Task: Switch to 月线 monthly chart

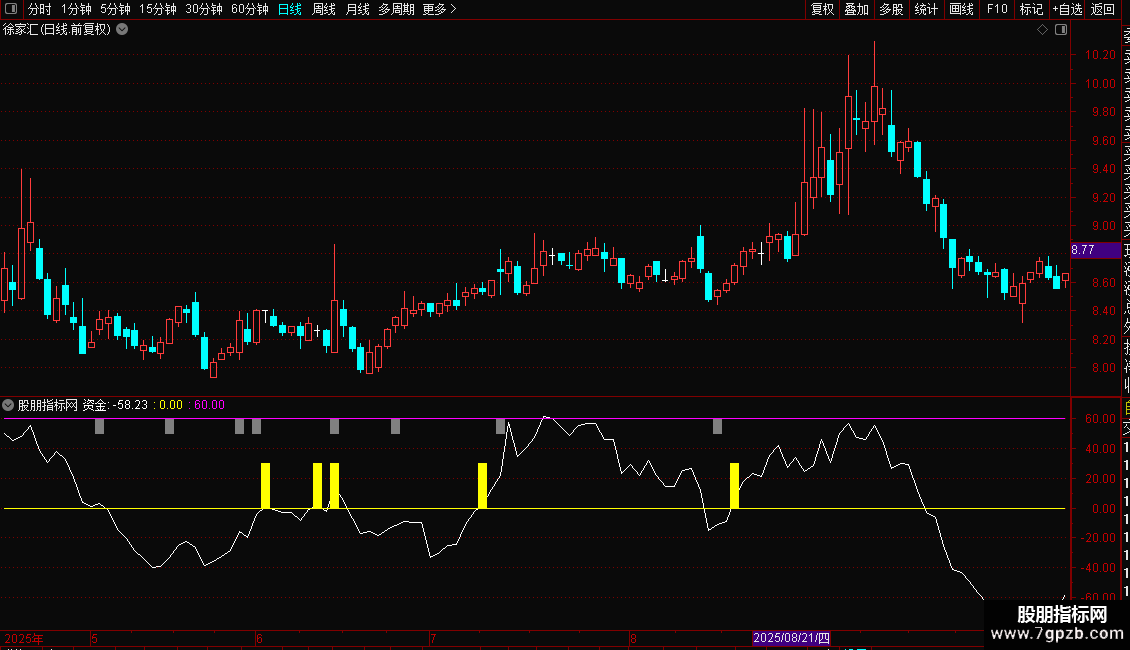Action: [x=357, y=9]
